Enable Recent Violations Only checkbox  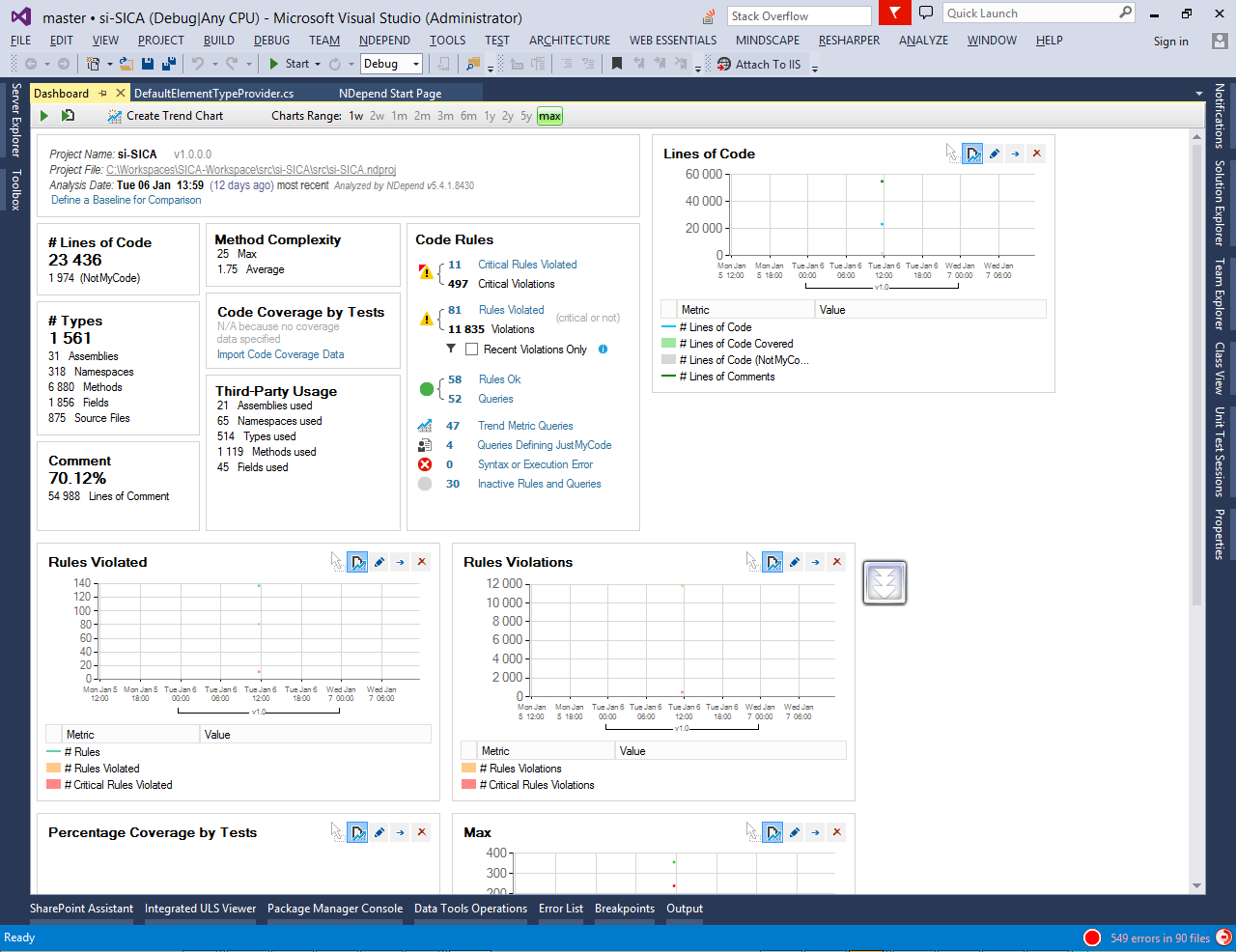(471, 350)
